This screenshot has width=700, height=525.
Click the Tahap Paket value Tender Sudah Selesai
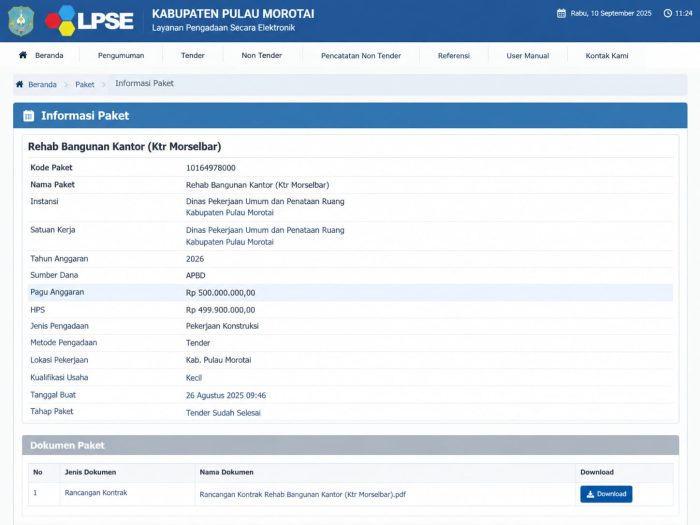coord(223,413)
